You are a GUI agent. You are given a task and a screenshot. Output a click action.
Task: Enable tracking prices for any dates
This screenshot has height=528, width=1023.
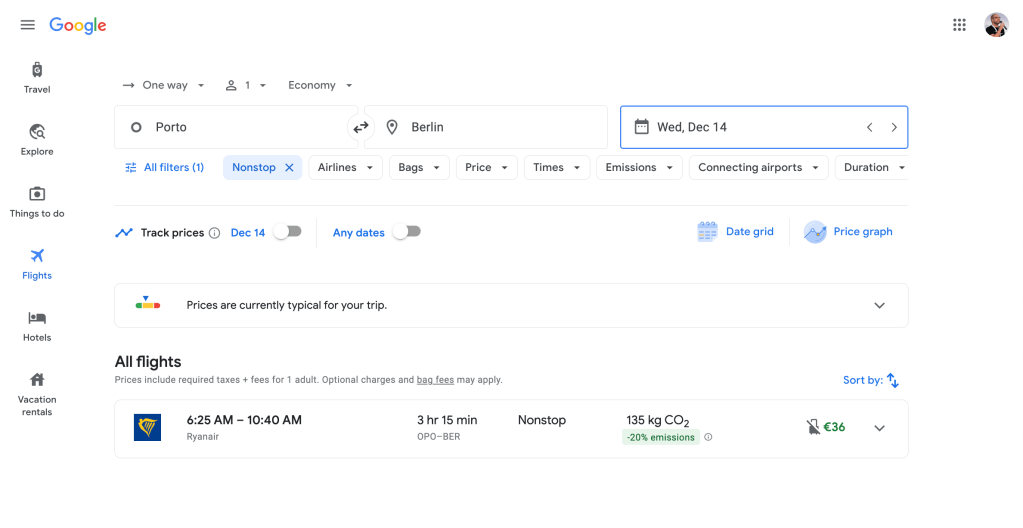coord(406,232)
